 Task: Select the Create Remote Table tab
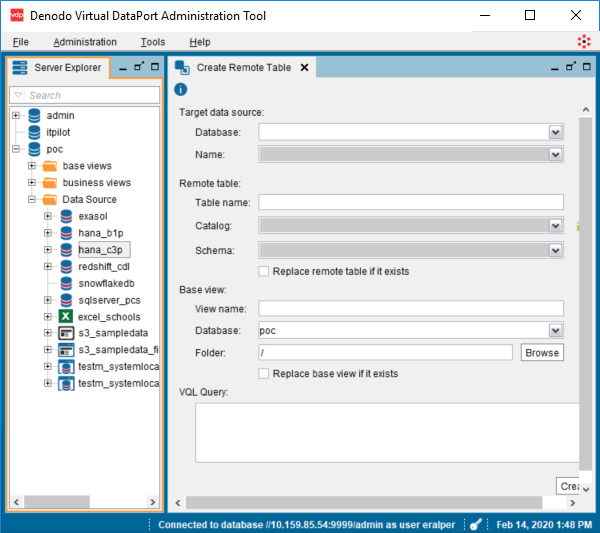243,68
